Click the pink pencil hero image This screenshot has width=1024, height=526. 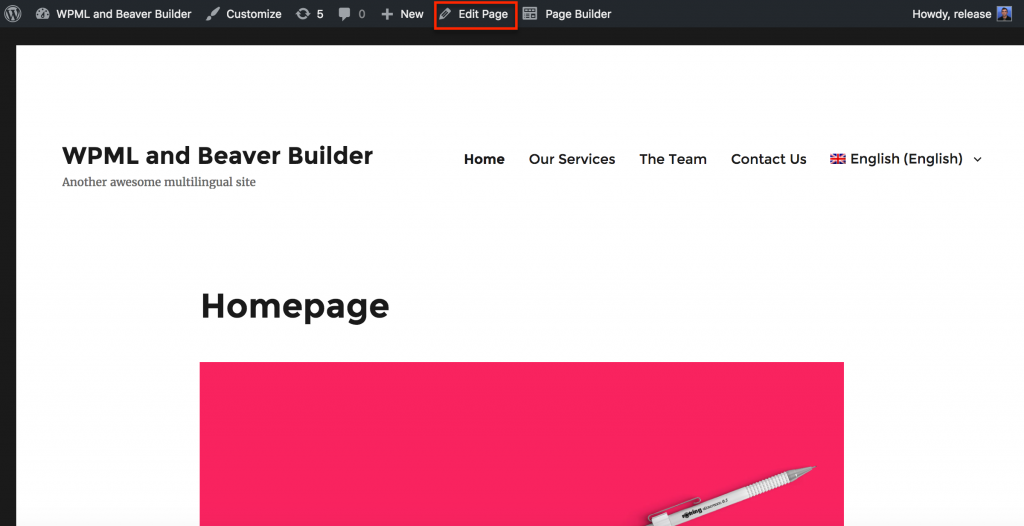click(x=522, y=444)
